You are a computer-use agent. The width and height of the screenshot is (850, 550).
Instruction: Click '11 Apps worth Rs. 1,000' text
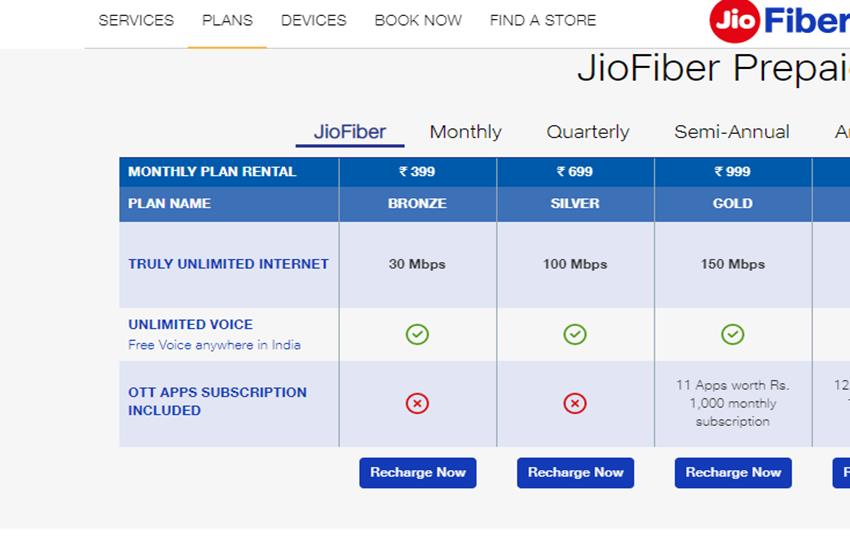(732, 394)
